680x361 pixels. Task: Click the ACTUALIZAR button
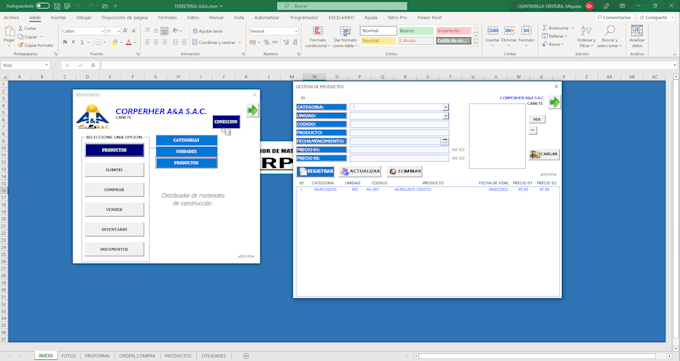[x=360, y=171]
